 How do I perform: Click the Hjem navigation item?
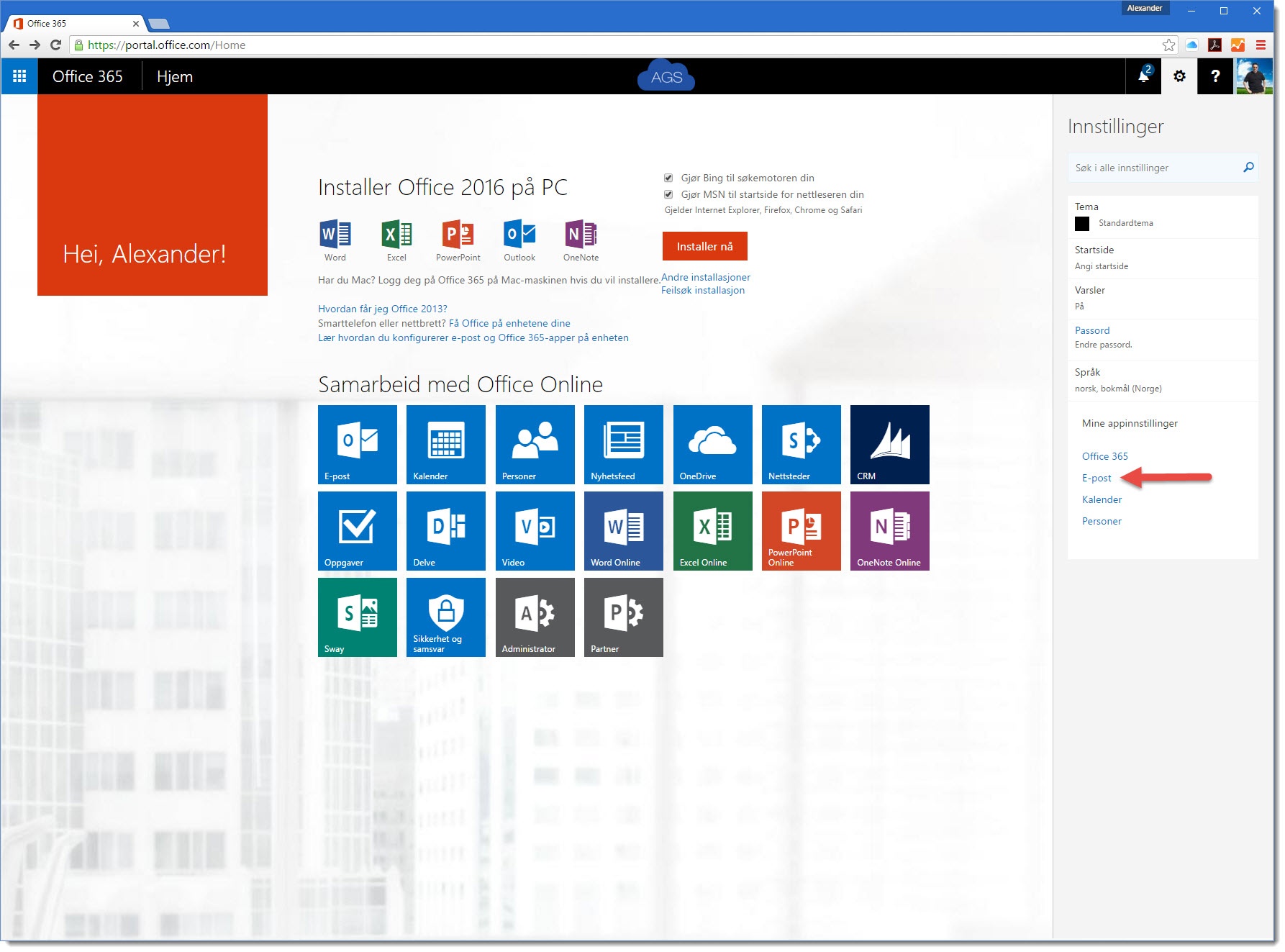(175, 76)
